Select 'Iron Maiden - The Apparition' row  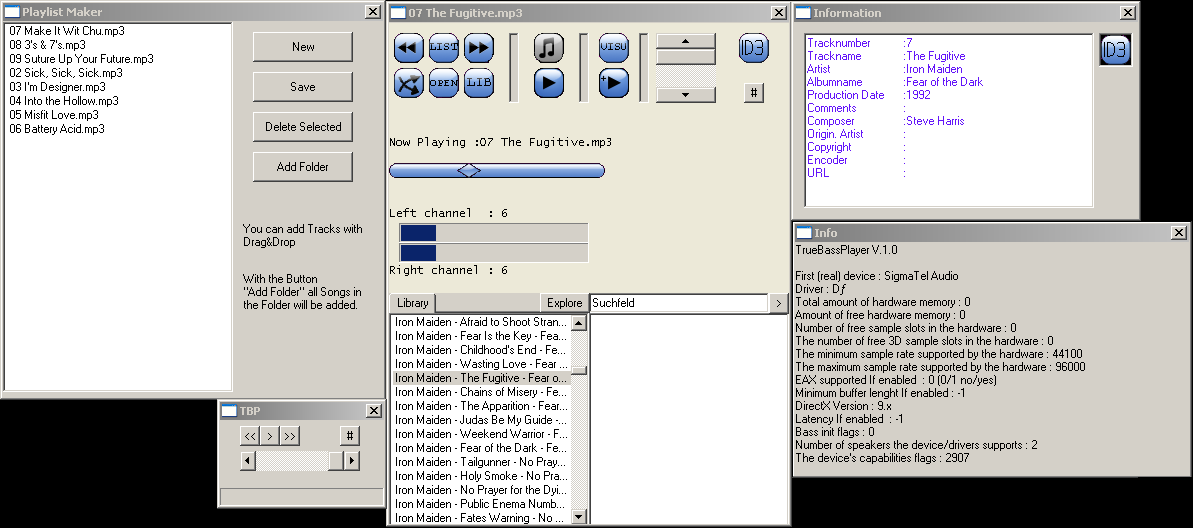(x=481, y=406)
